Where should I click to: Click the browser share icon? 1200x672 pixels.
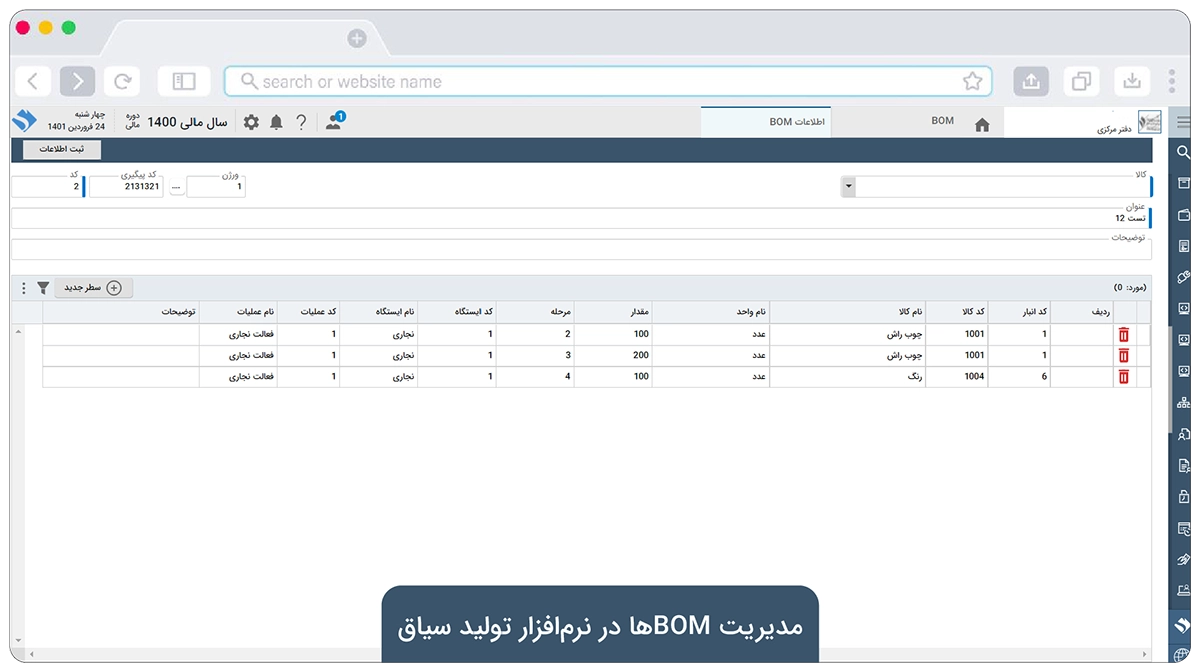tap(1031, 82)
